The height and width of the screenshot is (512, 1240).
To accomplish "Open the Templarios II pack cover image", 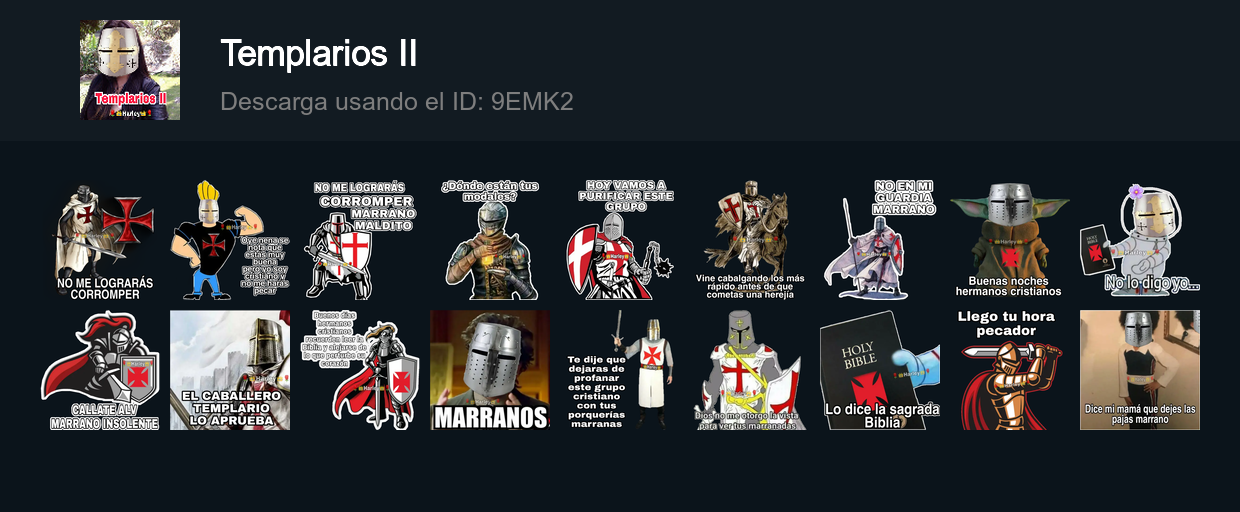I will tap(130, 70).
